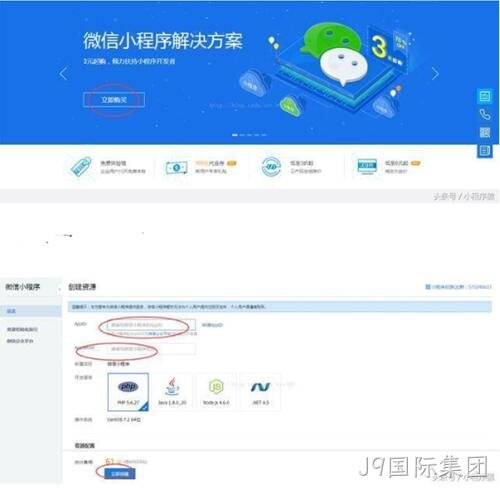Open the top floating sidebar message icon
This screenshot has height=488, width=500.
coord(485,97)
